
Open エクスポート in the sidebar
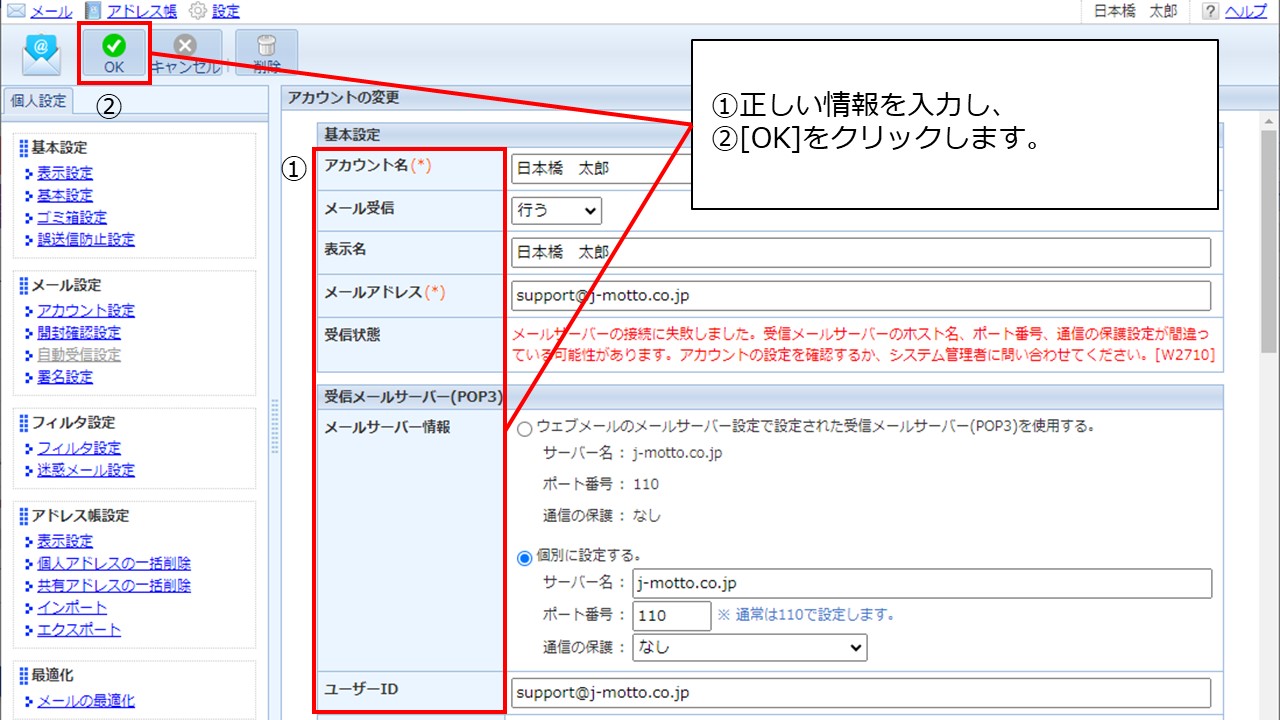pyautogui.click(x=79, y=629)
